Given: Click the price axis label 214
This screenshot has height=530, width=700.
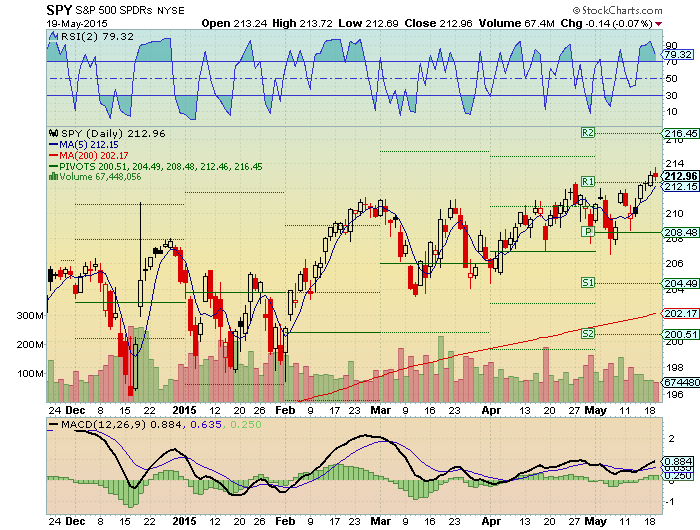Looking at the screenshot, I should [674, 163].
